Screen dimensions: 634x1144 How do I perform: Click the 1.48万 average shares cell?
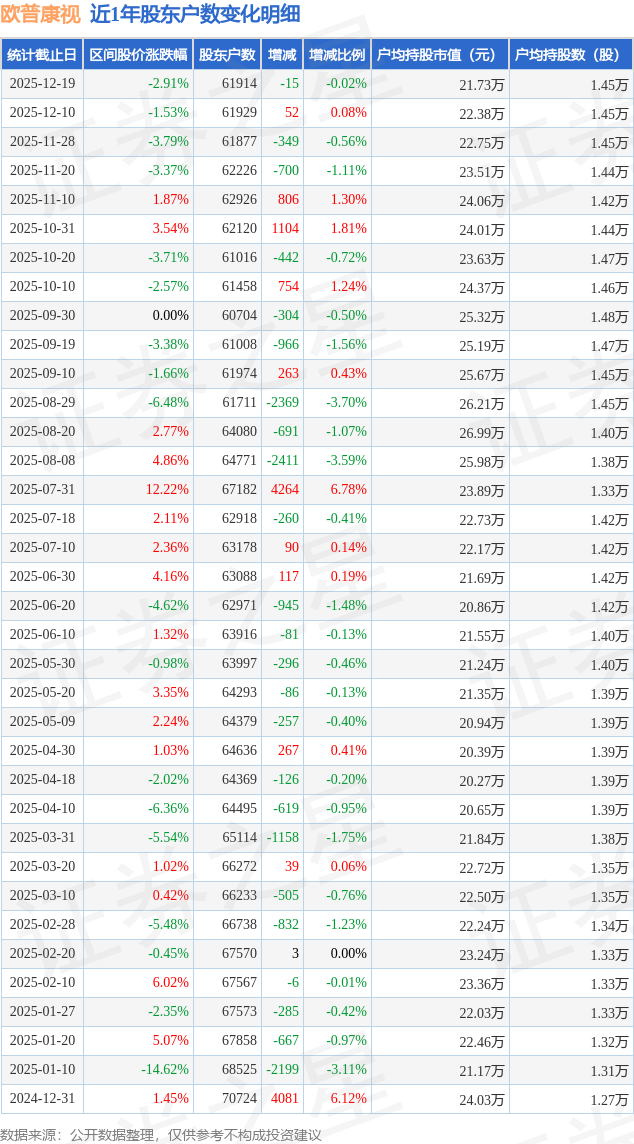pos(609,316)
